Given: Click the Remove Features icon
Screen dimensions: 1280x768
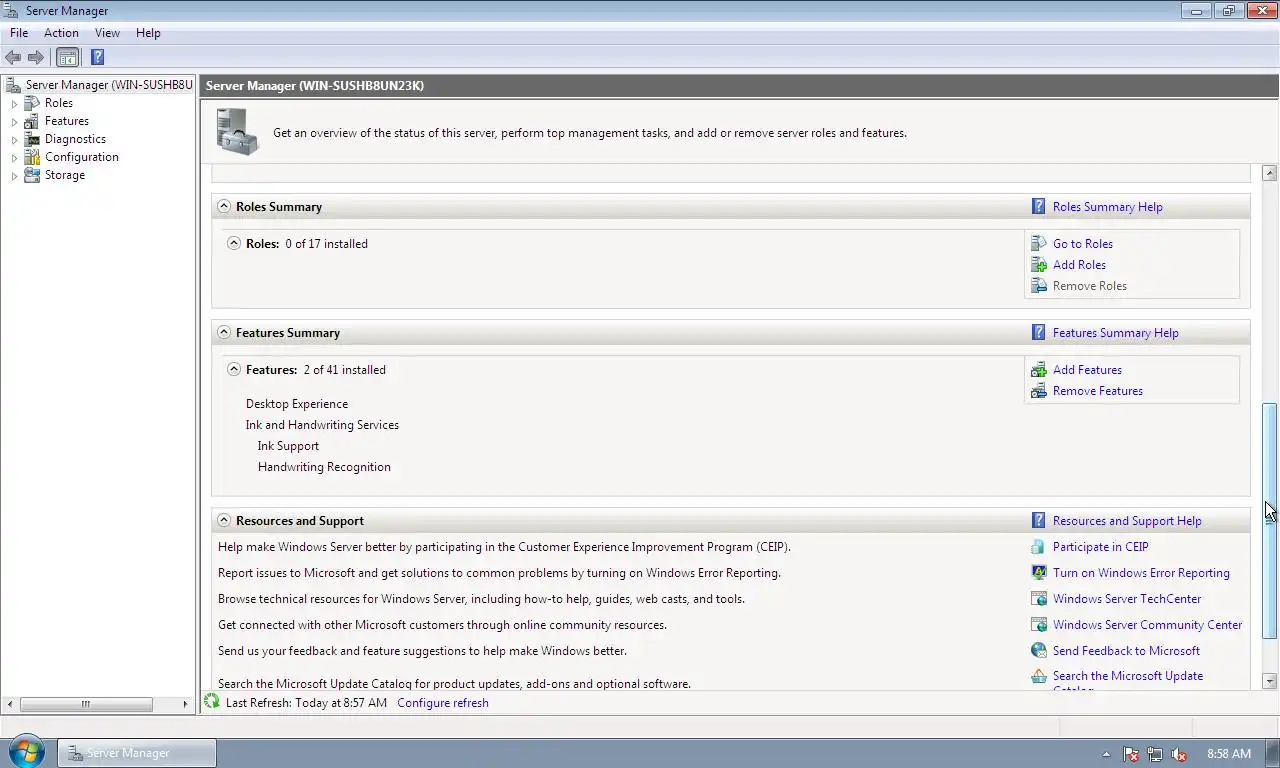Looking at the screenshot, I should point(1039,391).
